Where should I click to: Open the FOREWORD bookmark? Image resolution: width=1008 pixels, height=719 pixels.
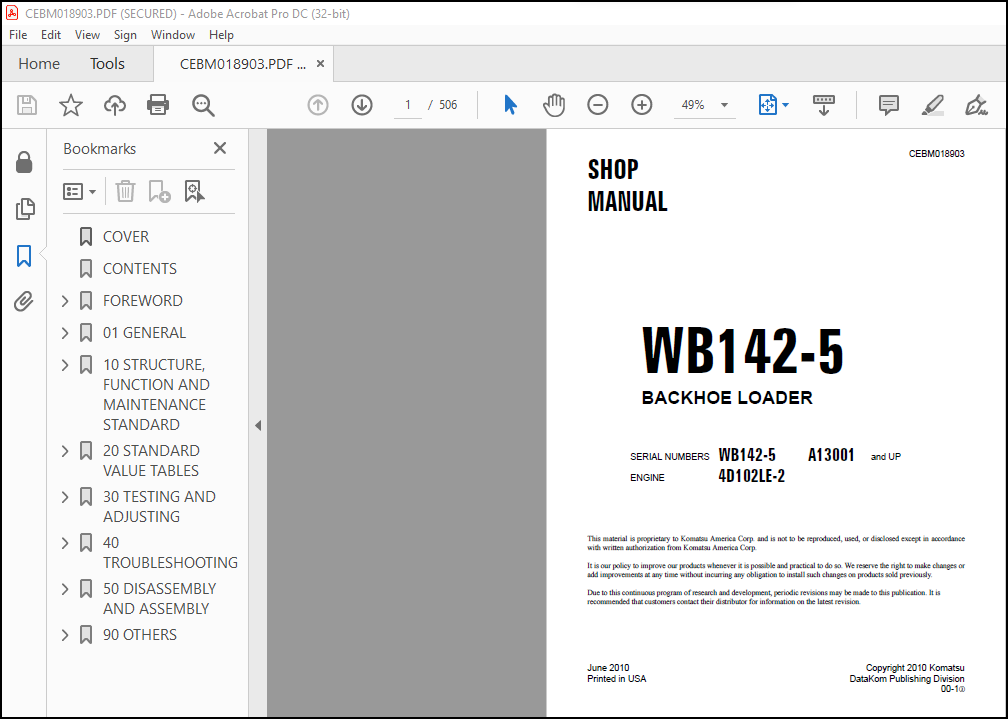pyautogui.click(x=143, y=300)
